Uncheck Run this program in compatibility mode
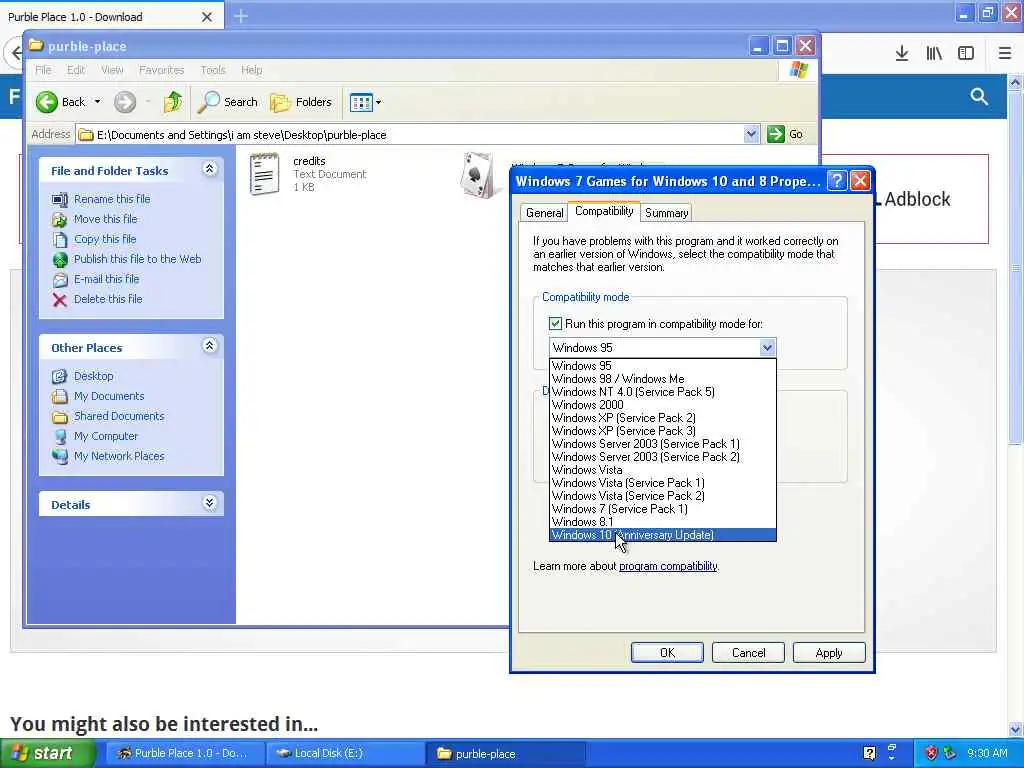 pyautogui.click(x=555, y=324)
